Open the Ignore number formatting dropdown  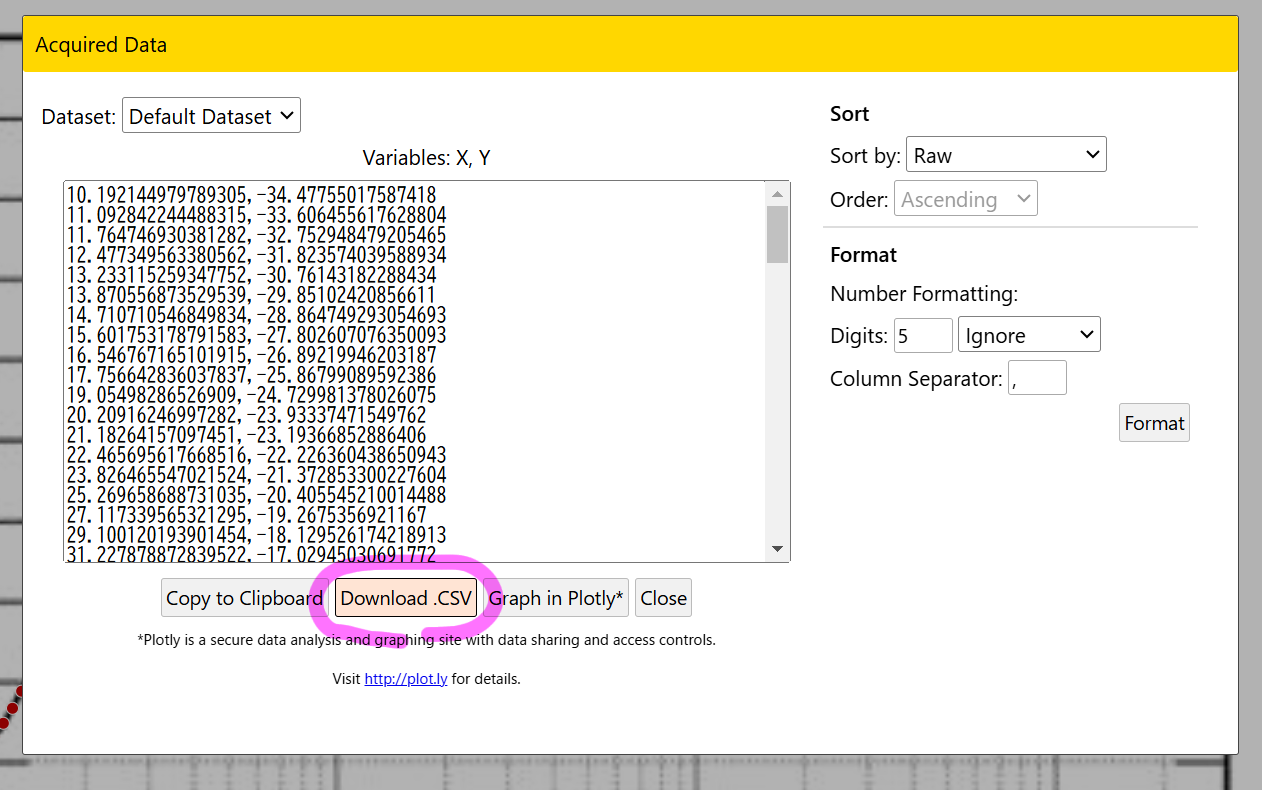click(1028, 335)
